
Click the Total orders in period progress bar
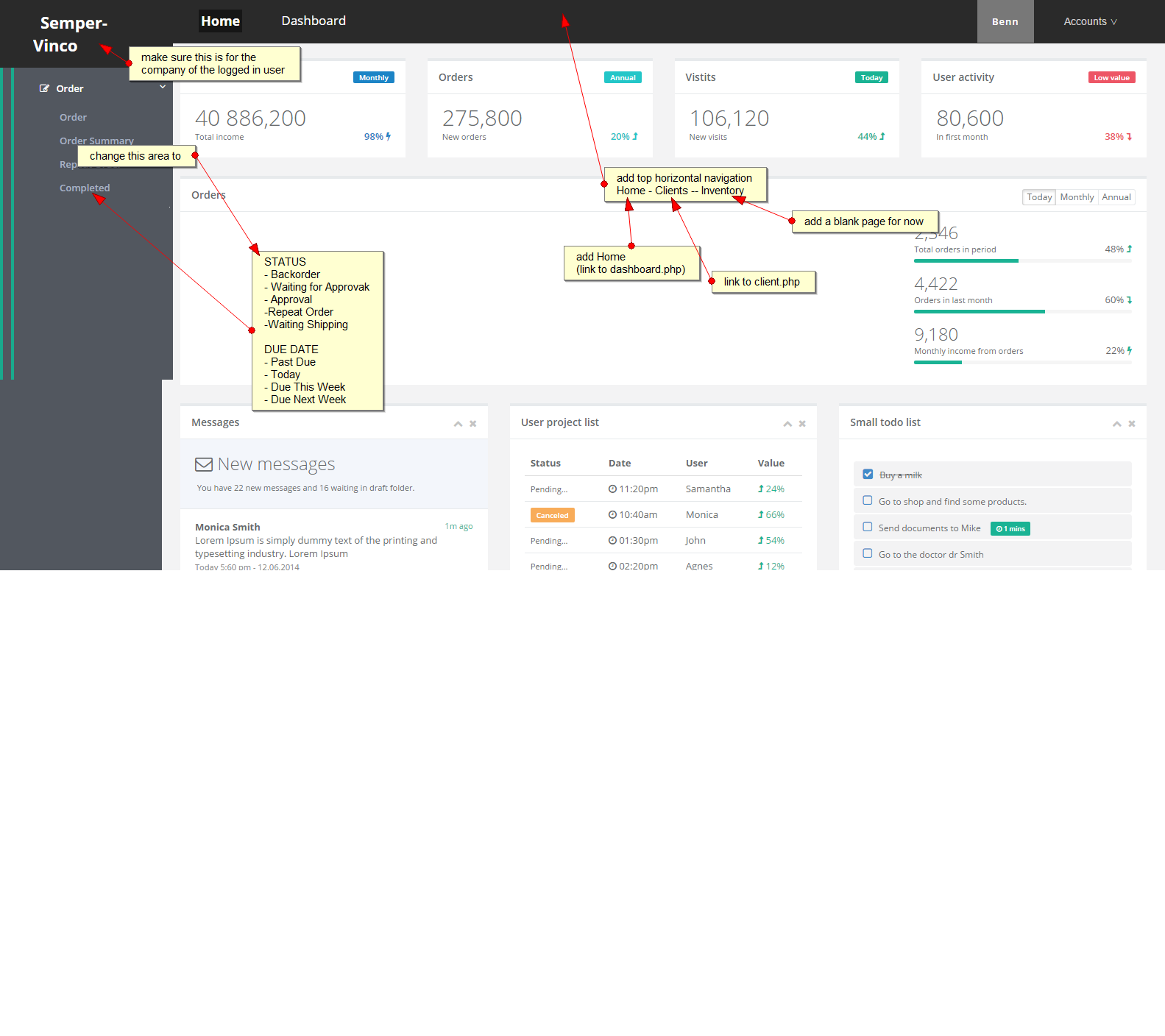point(1023,260)
